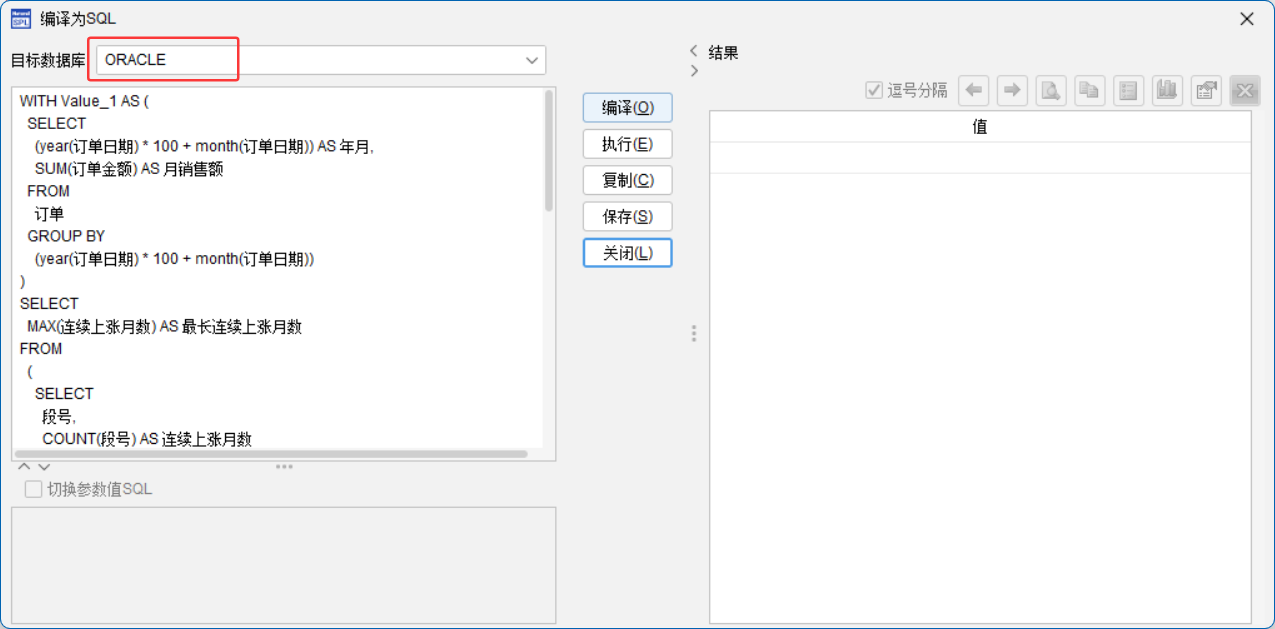Click the empty first row under 值 column
The width and height of the screenshot is (1275, 629).
click(980, 158)
